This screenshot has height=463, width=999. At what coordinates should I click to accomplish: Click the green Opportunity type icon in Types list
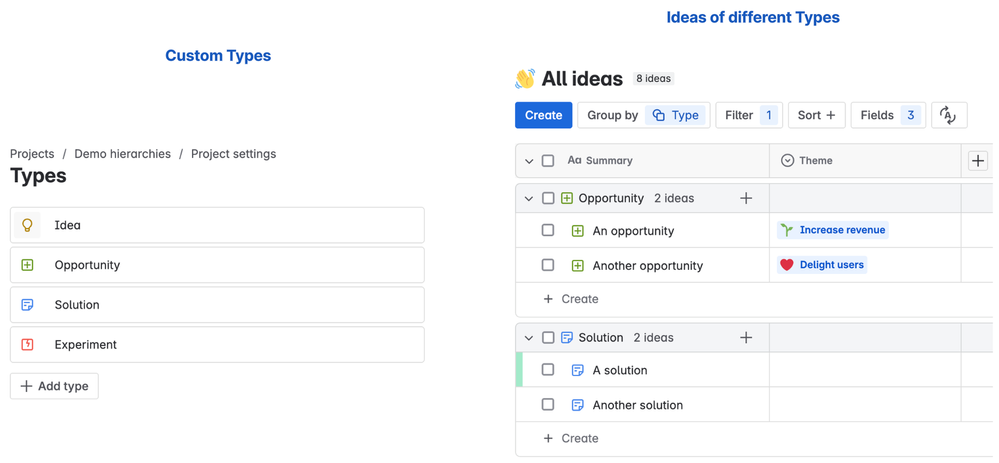[27, 265]
